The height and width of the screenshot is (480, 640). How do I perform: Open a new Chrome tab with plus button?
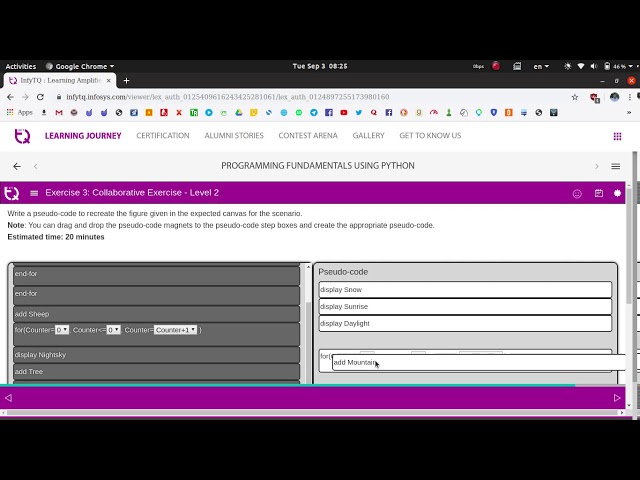click(x=127, y=80)
